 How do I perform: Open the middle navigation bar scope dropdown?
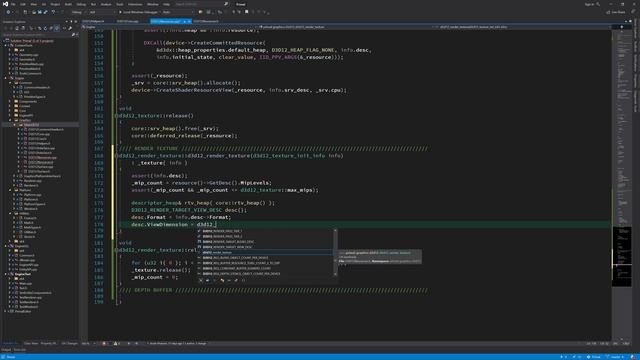(x=345, y=27)
